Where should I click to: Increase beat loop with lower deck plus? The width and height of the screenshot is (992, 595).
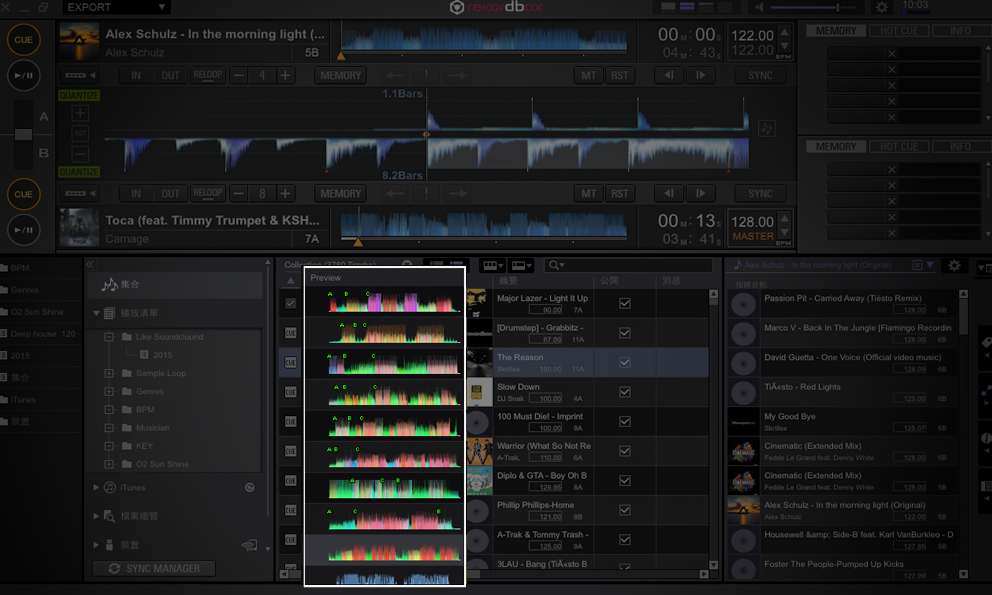click(285, 193)
